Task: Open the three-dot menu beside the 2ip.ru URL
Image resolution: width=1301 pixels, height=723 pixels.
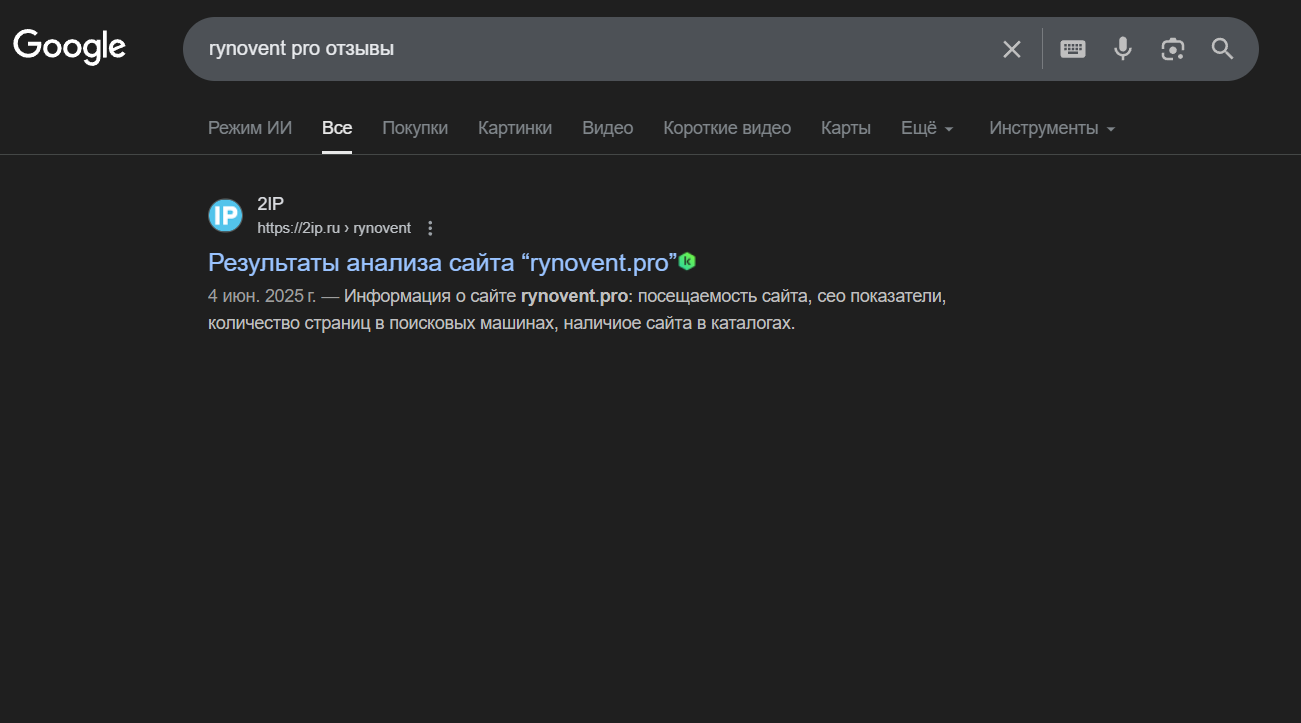Action: click(431, 228)
